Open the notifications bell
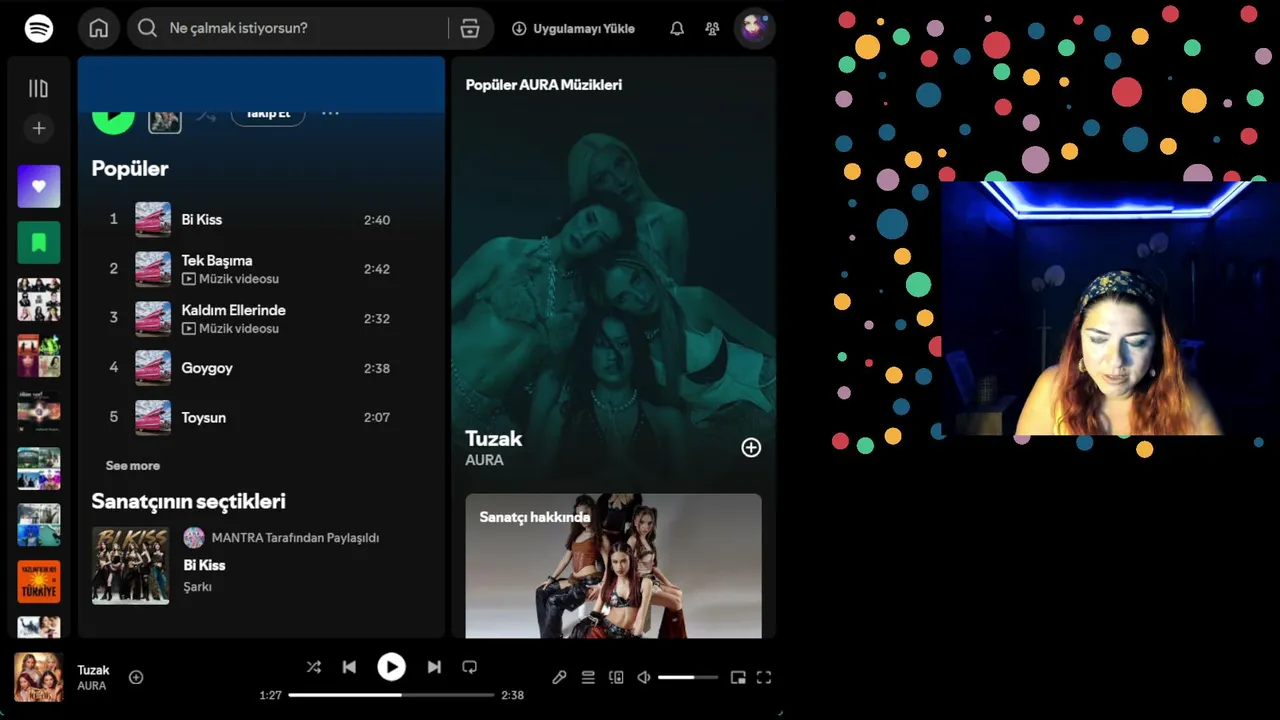 pos(677,29)
